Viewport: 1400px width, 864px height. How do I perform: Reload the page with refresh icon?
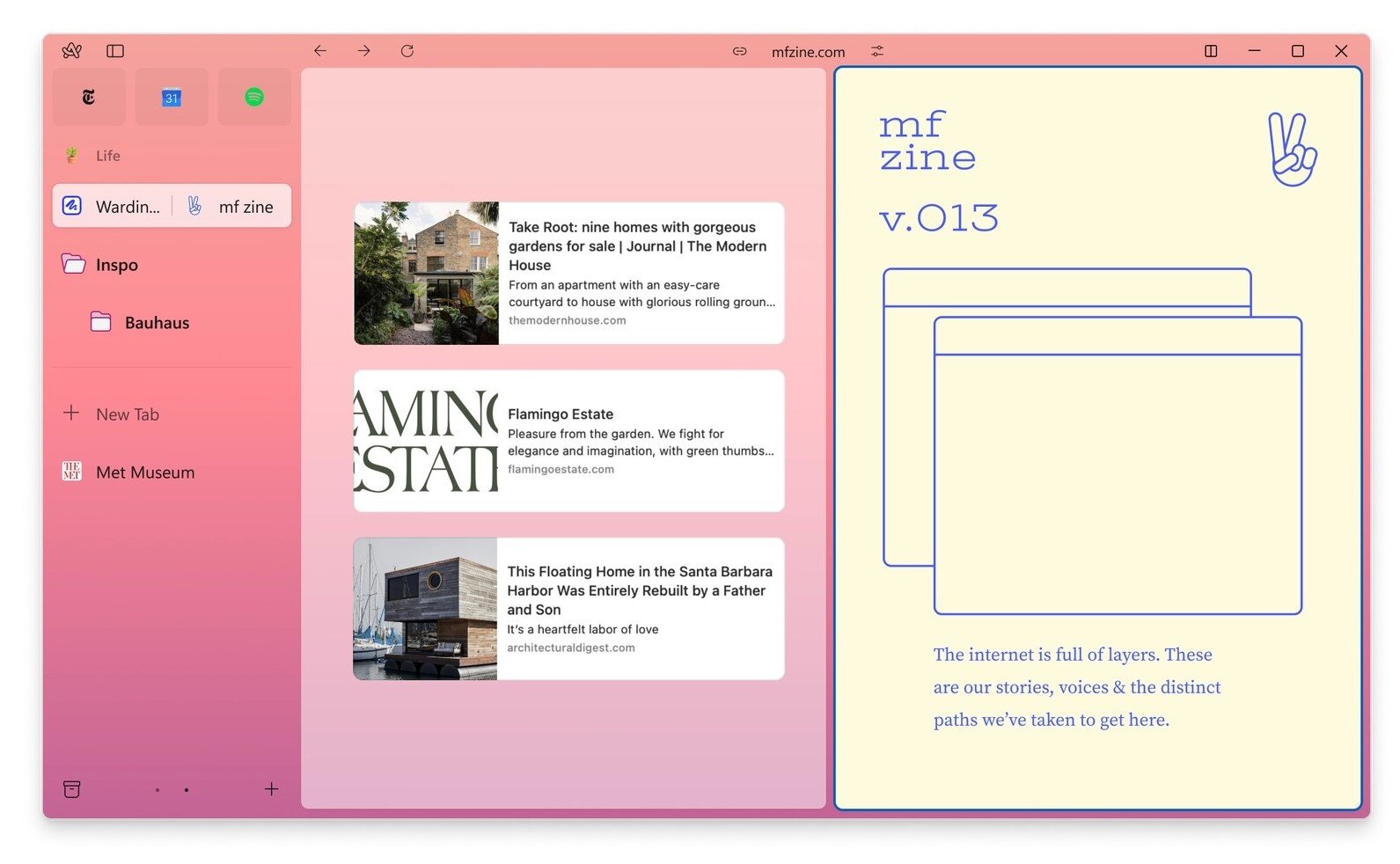[x=407, y=51]
